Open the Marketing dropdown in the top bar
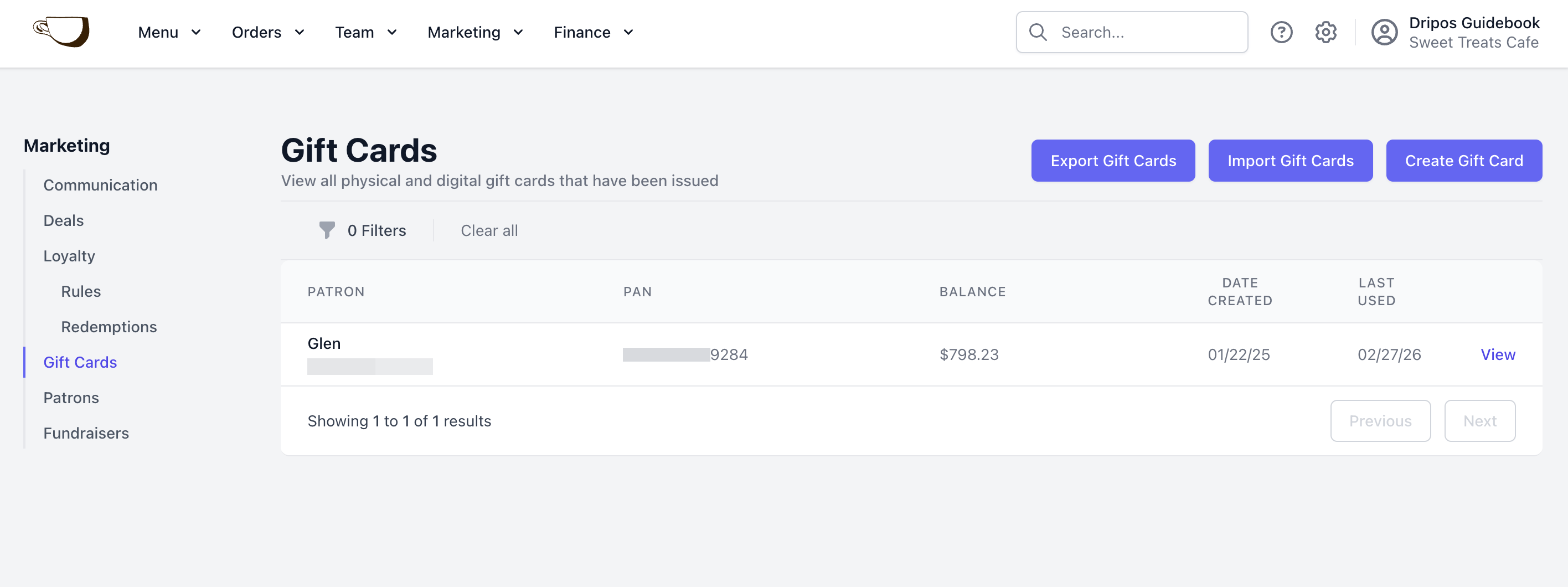 (x=476, y=32)
